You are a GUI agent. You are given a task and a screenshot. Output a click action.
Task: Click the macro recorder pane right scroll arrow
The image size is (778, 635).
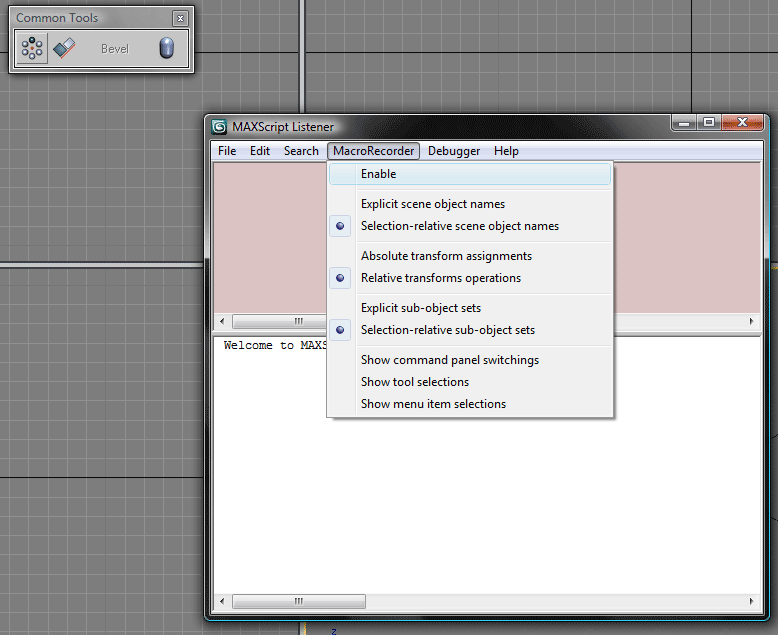(x=751, y=321)
